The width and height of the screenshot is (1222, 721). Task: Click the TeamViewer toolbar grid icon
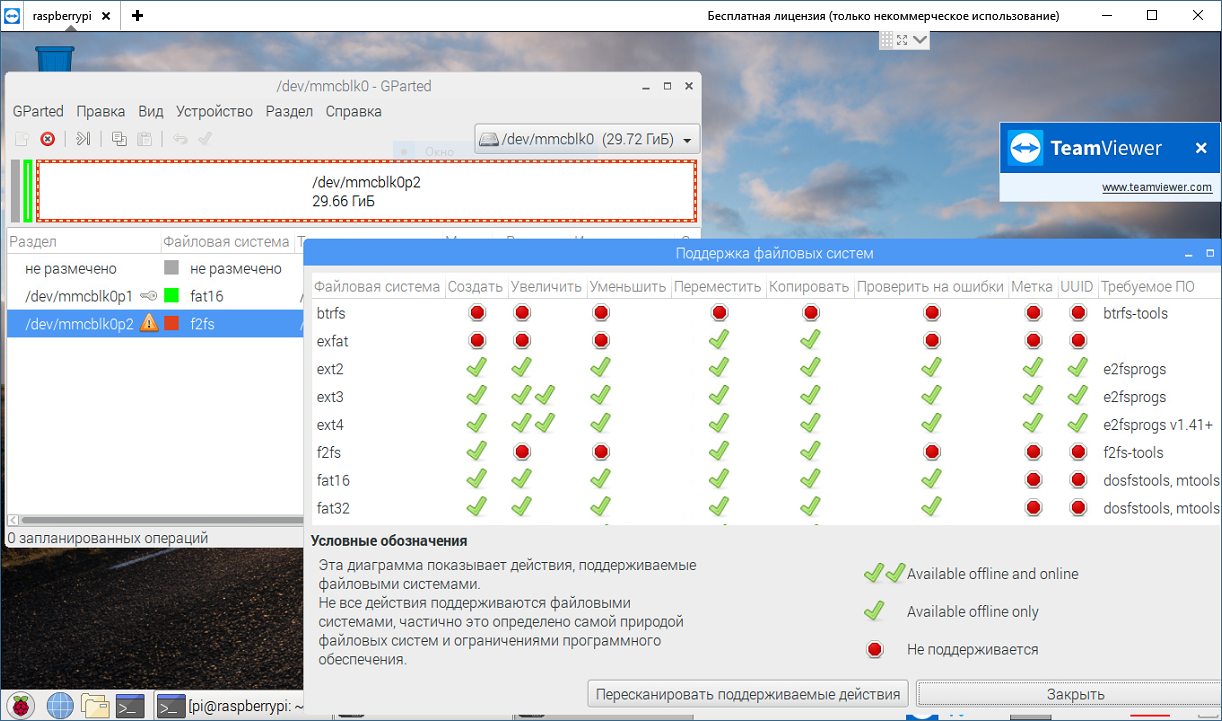(886, 40)
